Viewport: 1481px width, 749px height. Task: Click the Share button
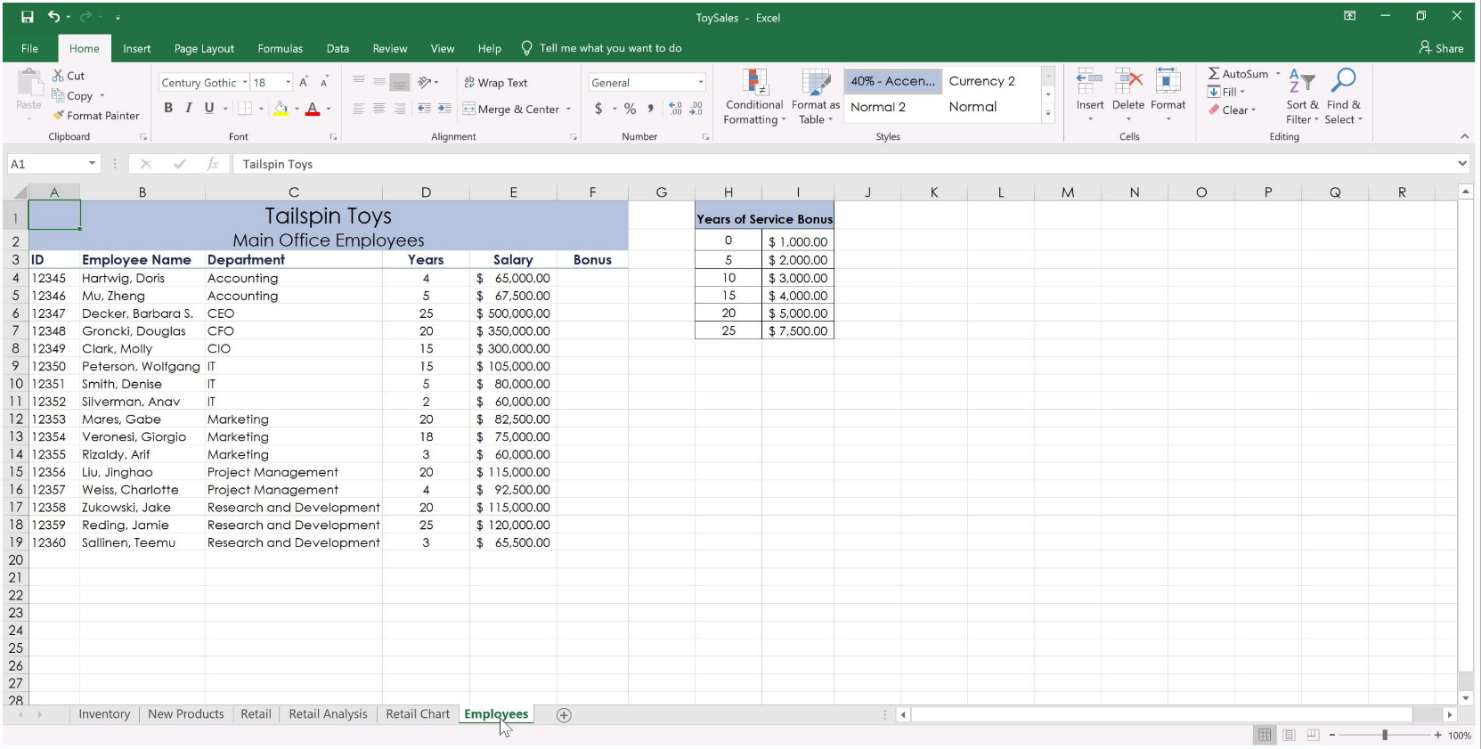[x=1441, y=48]
